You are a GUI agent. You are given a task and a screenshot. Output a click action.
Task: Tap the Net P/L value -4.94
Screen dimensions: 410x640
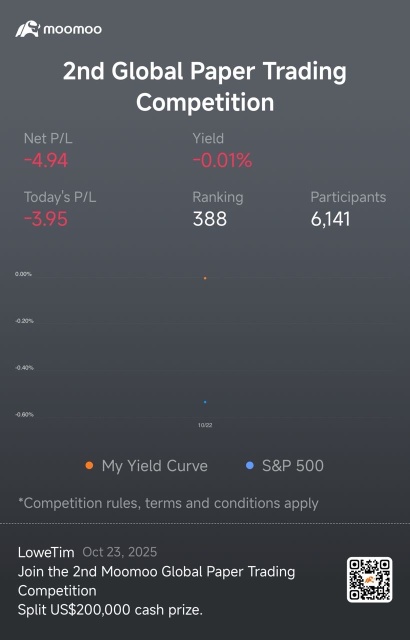coord(46,160)
